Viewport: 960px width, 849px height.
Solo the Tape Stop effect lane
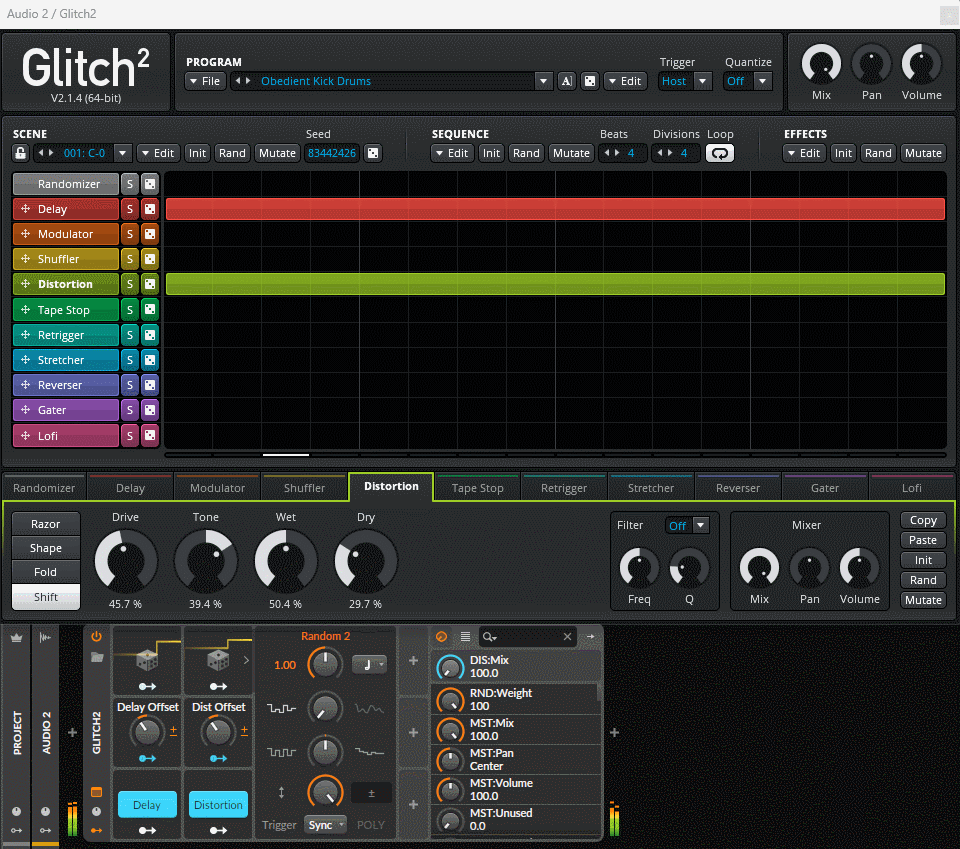pos(130,310)
